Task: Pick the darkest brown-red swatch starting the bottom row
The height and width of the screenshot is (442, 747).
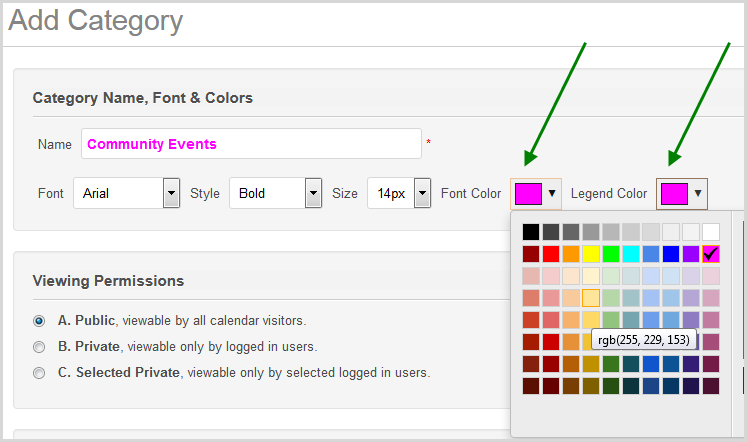Action: coord(531,385)
